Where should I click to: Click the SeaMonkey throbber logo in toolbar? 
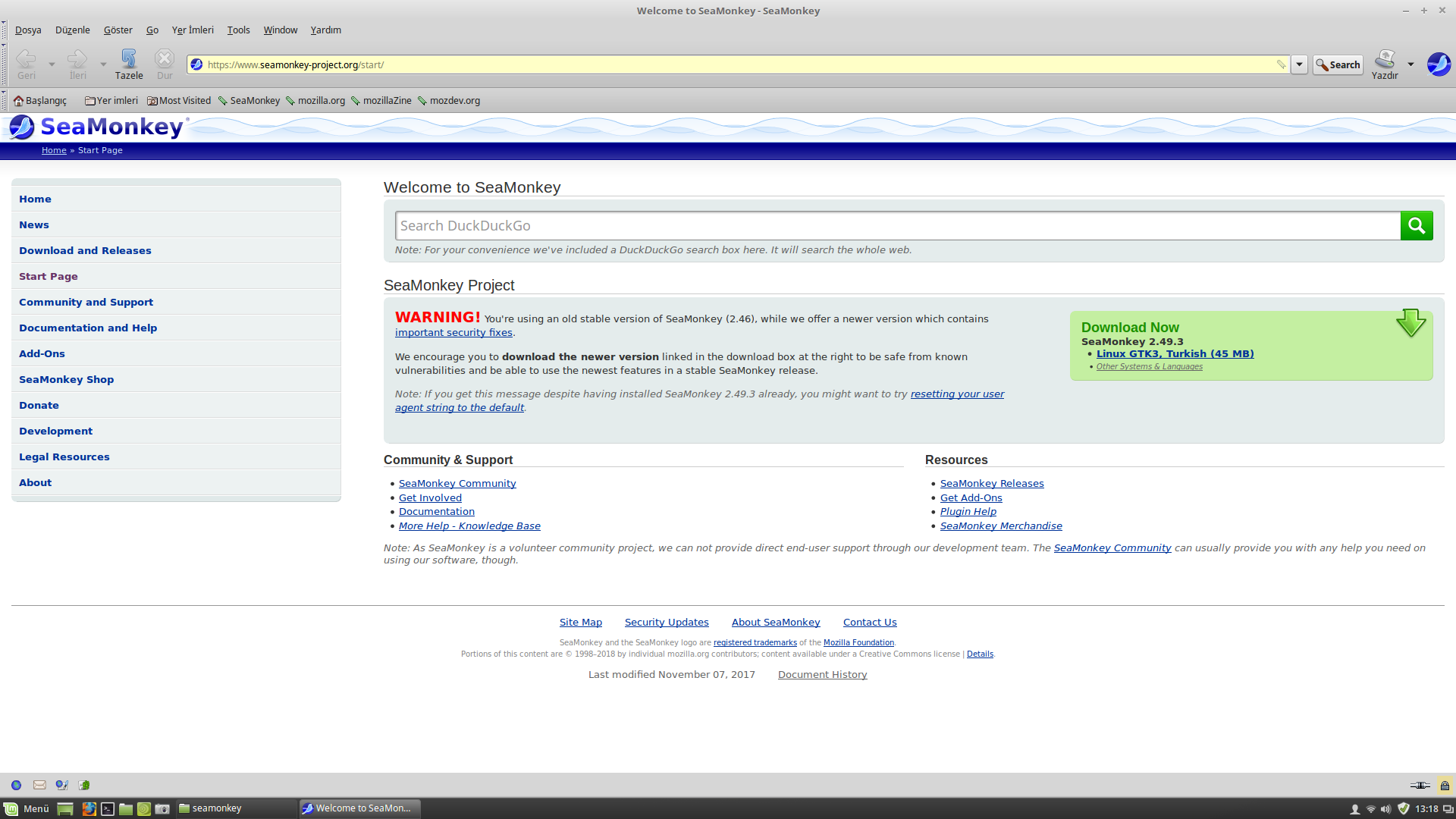click(x=1438, y=64)
